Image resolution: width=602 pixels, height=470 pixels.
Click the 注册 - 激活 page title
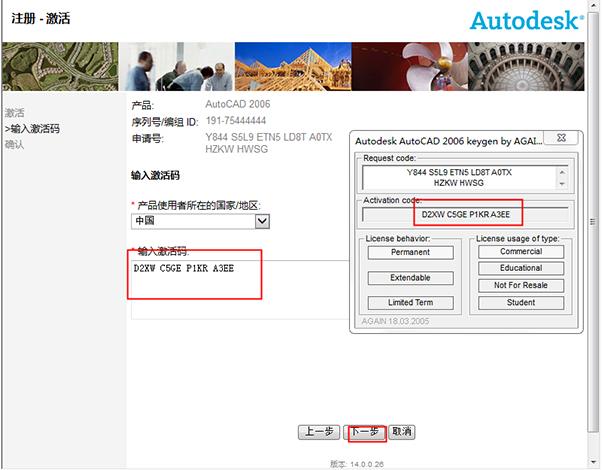point(41,18)
